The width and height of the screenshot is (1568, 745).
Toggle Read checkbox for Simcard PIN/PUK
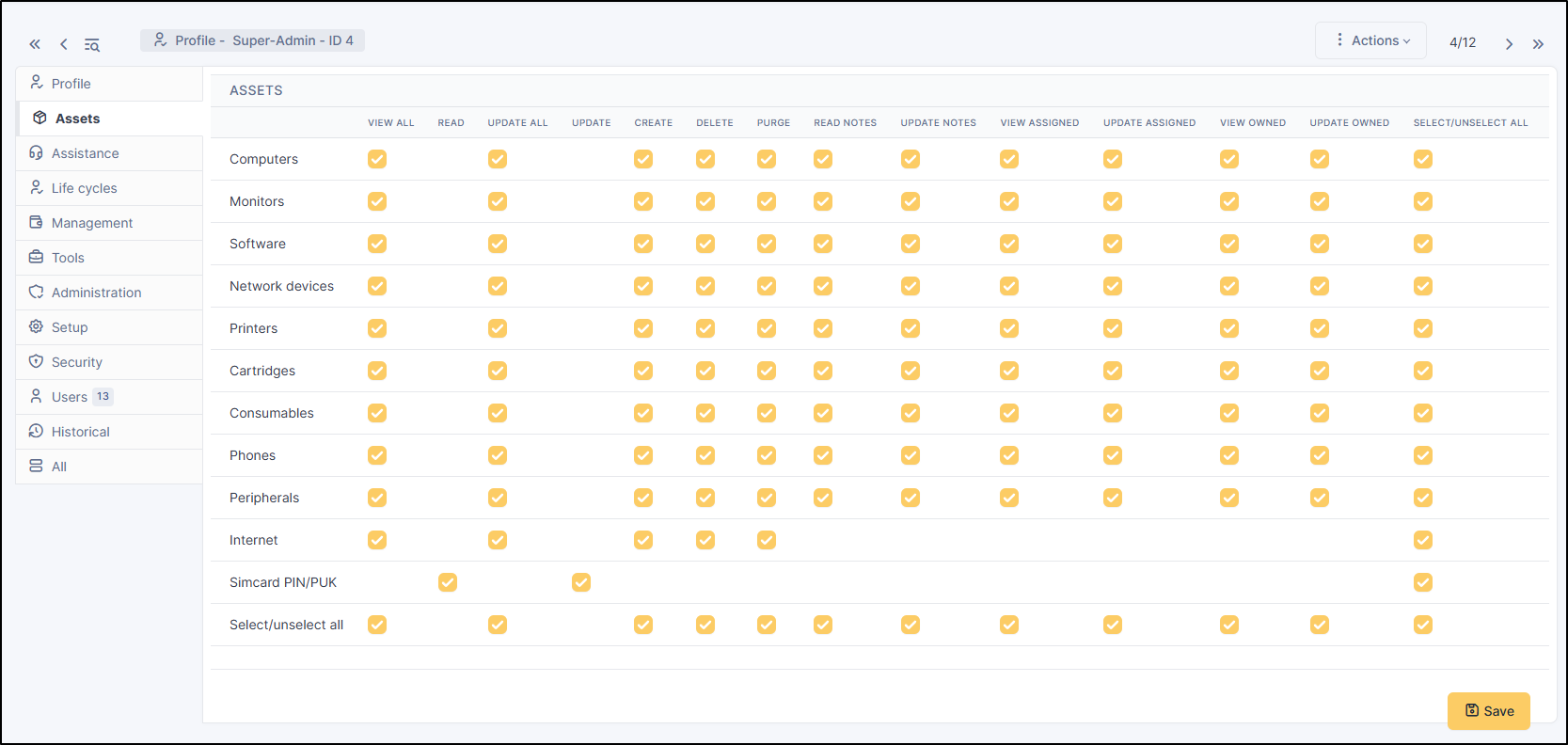click(x=448, y=582)
